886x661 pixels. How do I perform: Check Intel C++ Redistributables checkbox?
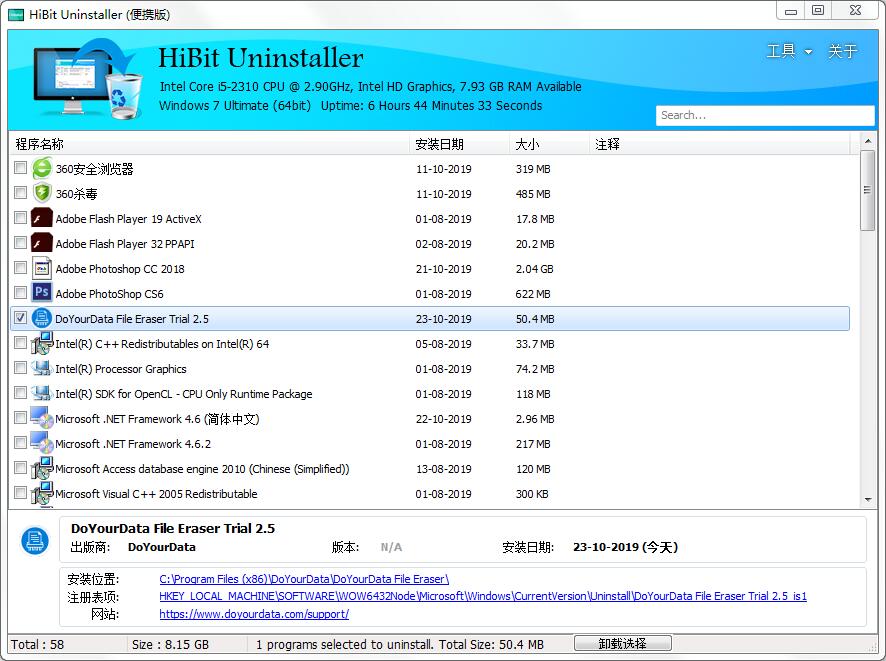20,343
